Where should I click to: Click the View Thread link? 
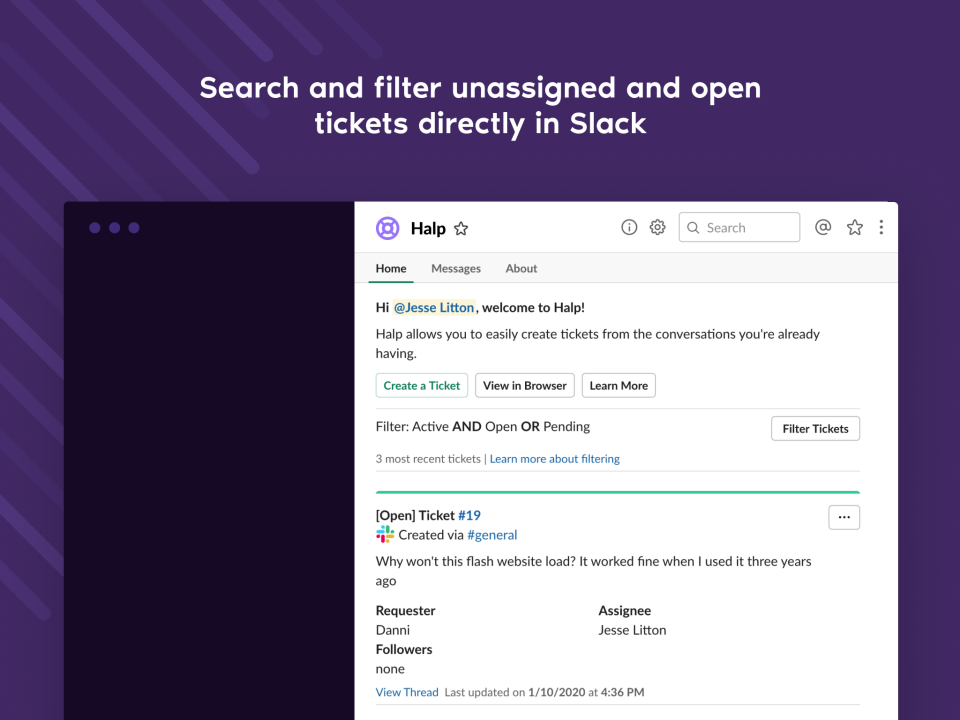[x=407, y=692]
